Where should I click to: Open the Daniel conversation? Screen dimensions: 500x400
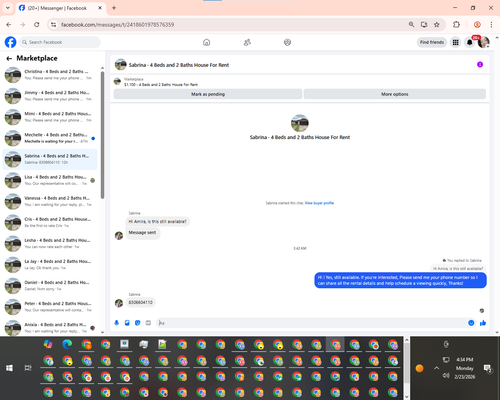click(x=50, y=286)
